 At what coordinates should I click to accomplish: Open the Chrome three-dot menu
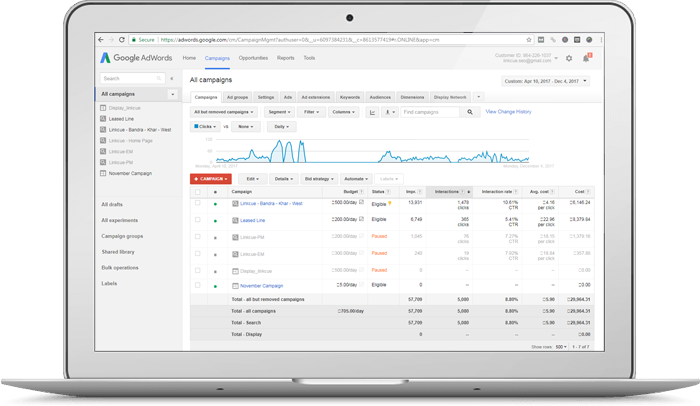coord(601,40)
